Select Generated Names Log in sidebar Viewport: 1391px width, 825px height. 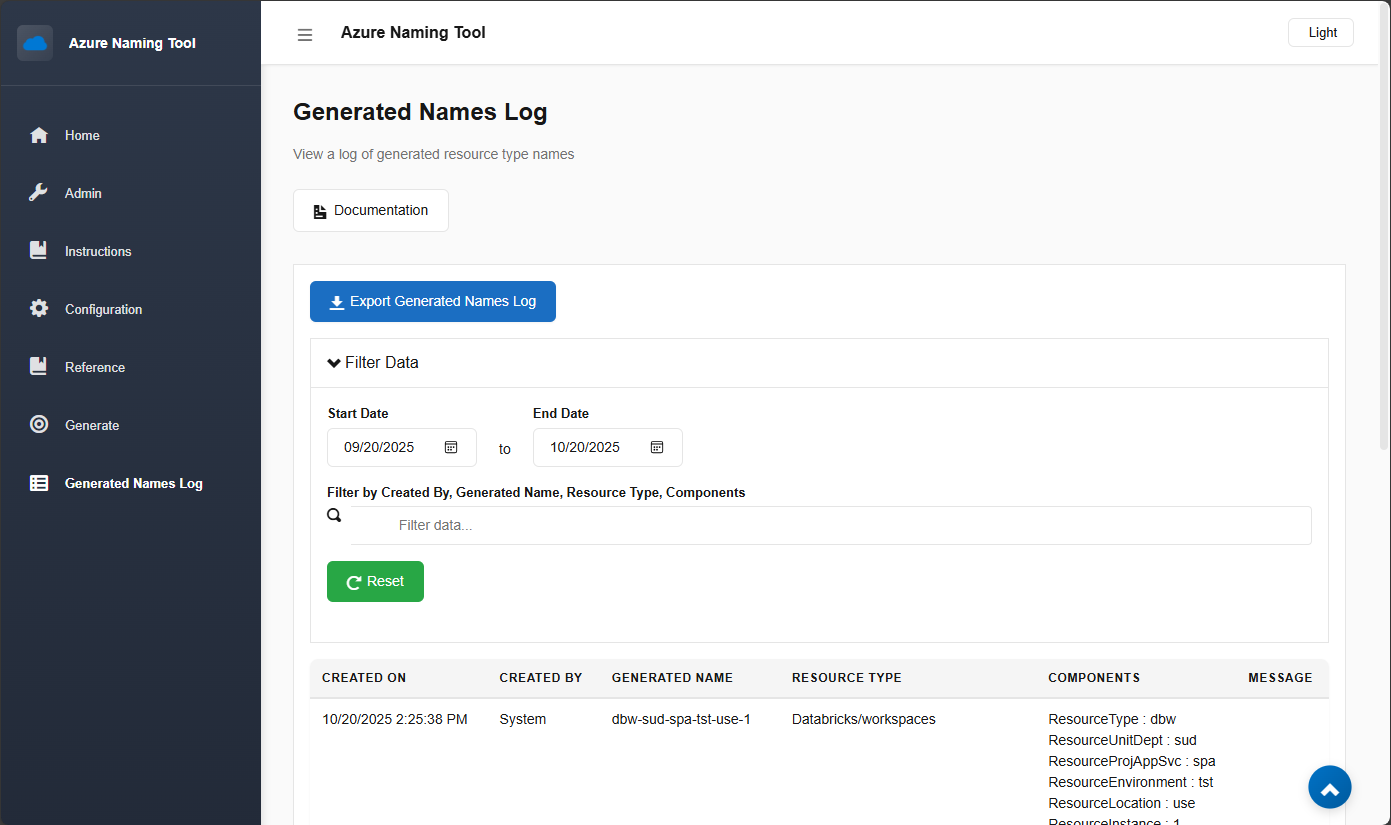click(133, 483)
